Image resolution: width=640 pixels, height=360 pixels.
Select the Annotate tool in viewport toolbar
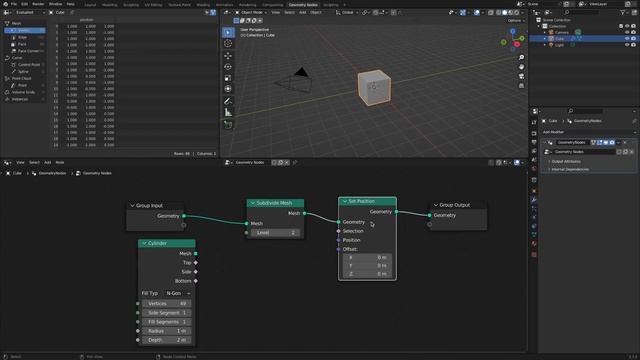228,101
